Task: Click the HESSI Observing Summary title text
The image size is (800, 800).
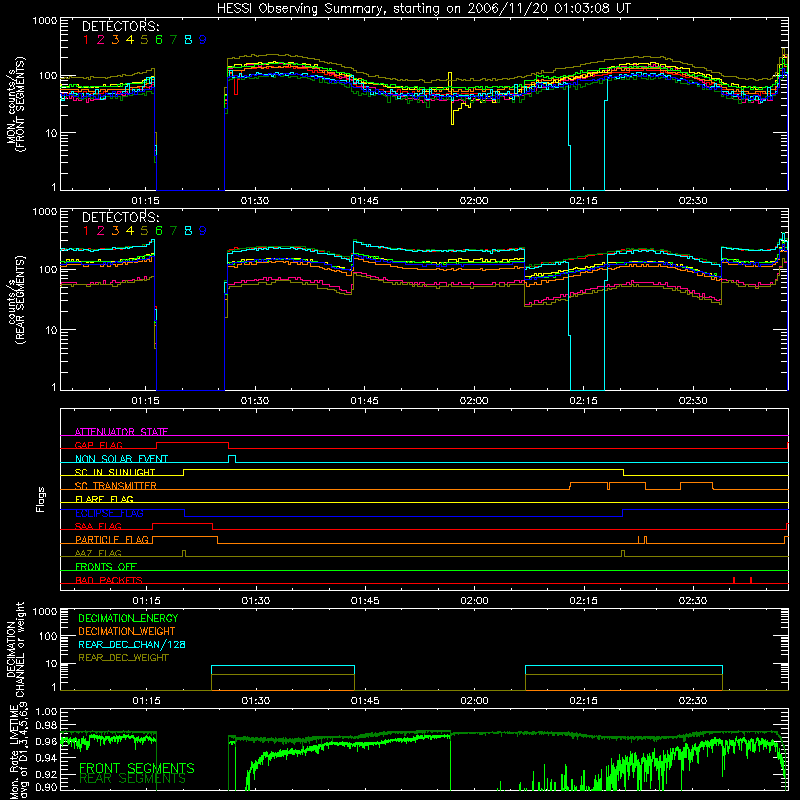Action: click(423, 9)
